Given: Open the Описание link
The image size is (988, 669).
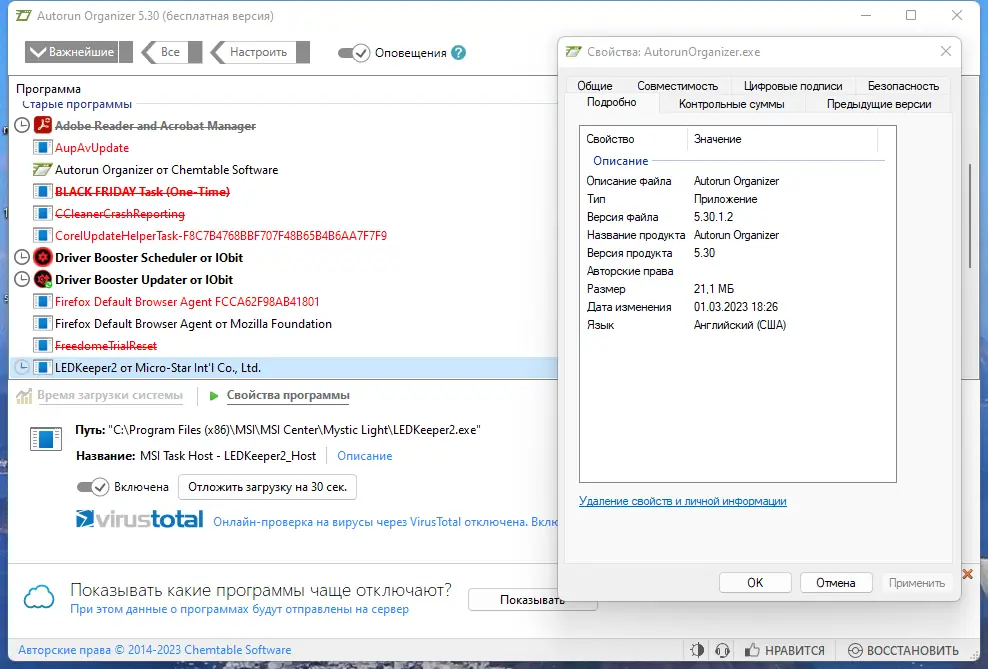Looking at the screenshot, I should pyautogui.click(x=364, y=455).
